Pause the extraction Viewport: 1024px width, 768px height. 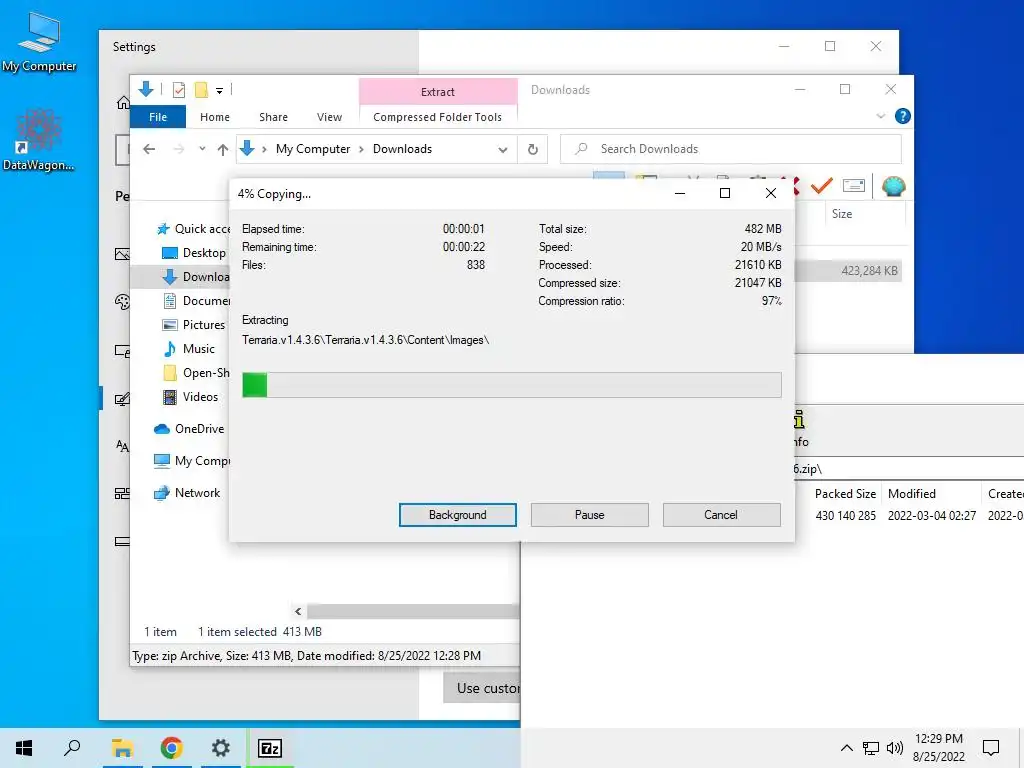click(589, 515)
